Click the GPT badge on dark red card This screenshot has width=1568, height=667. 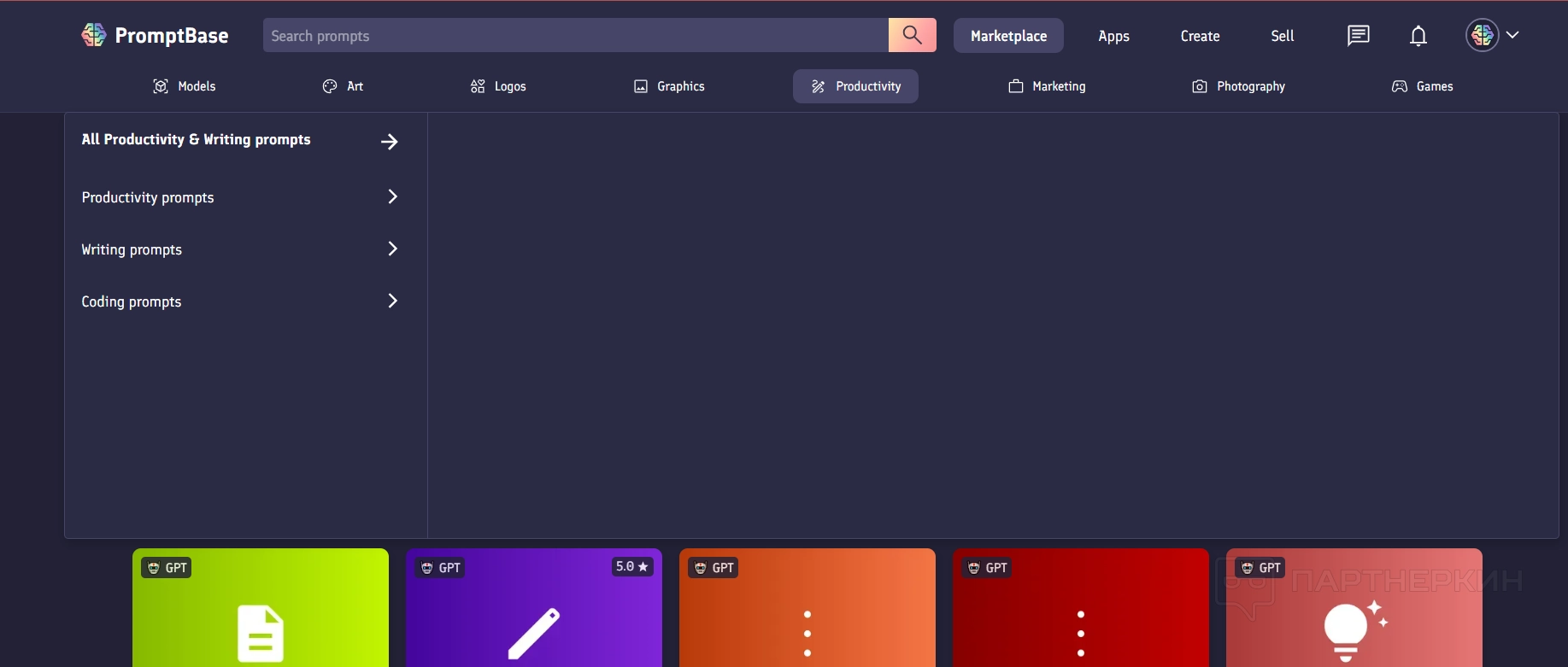pyautogui.click(x=986, y=568)
